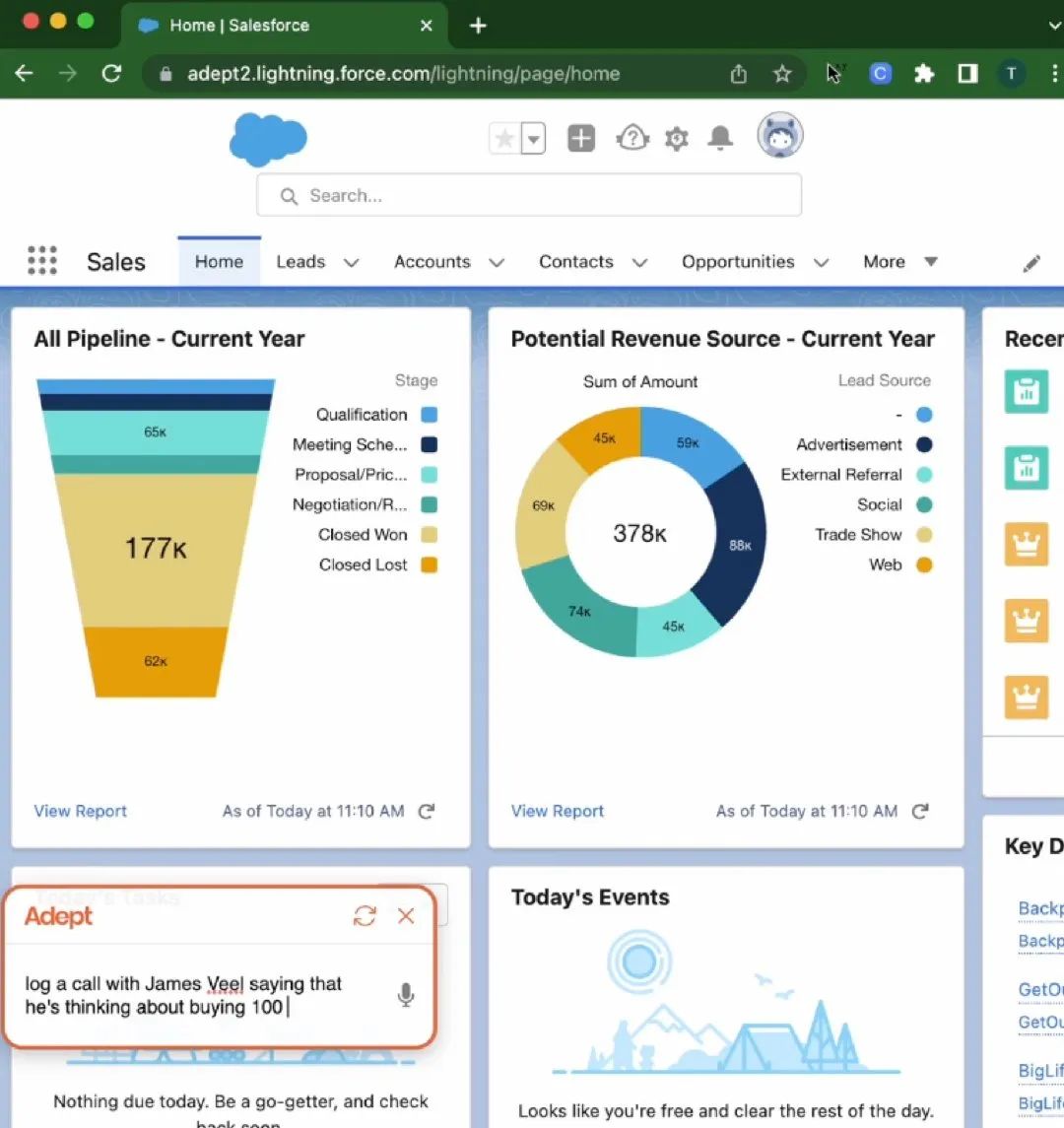Open the App Launcher grid icon
This screenshot has width=1064, height=1128.
(x=41, y=261)
